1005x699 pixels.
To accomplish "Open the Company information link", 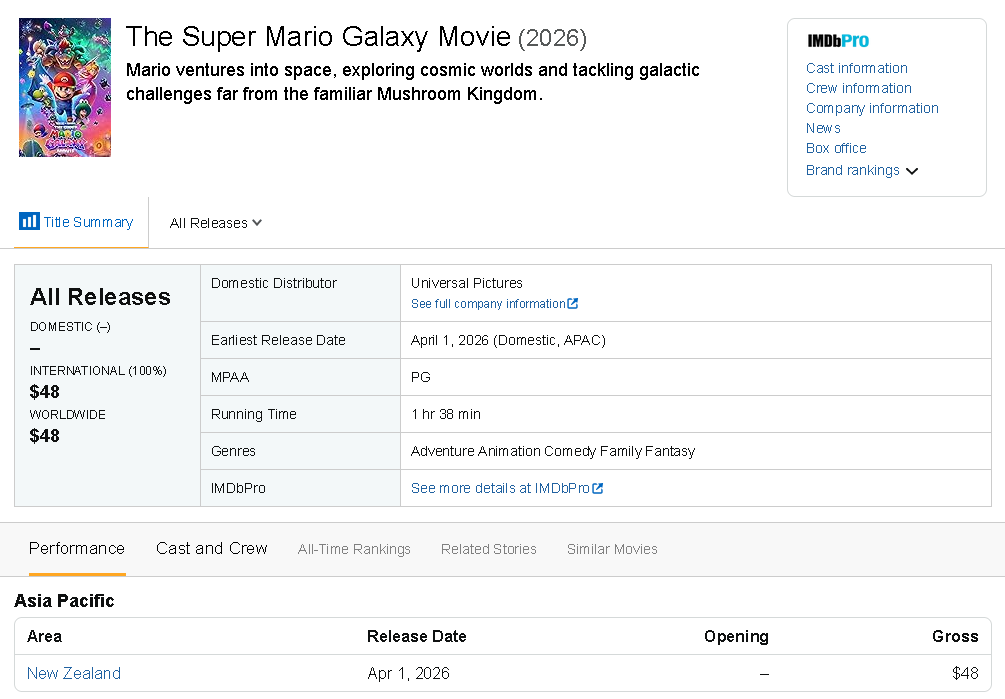I will pos(872,108).
